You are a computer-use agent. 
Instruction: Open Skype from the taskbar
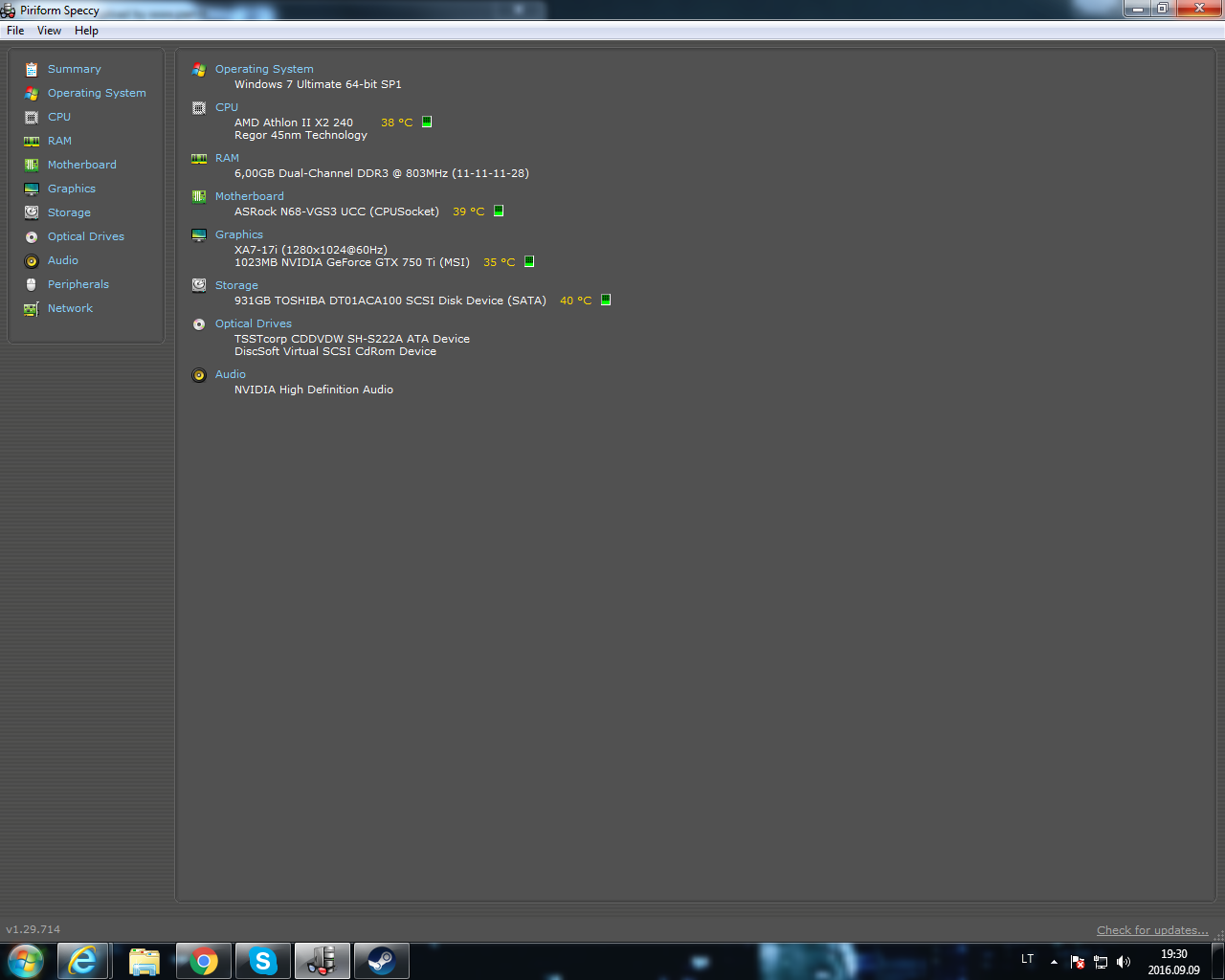click(x=262, y=961)
